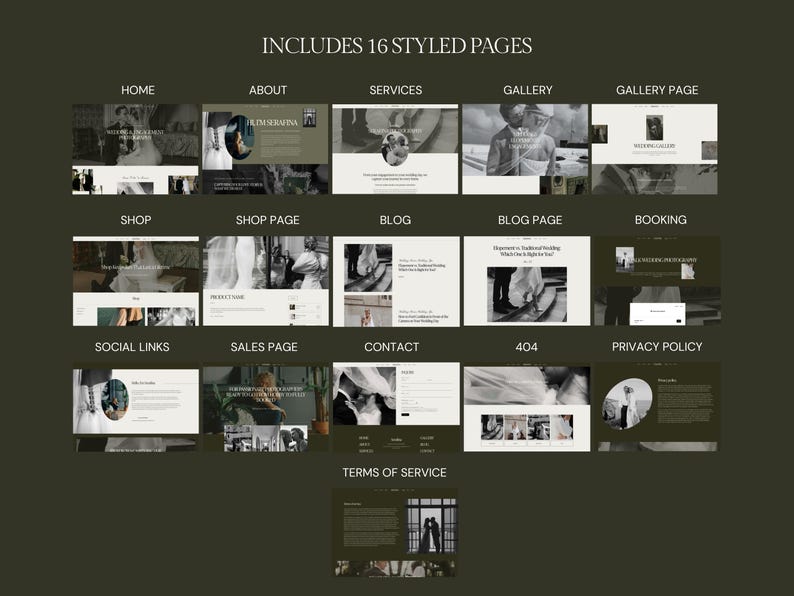Open the CONTACT page thumbnail
Screen dimensions: 794x596
pyautogui.click(x=396, y=407)
